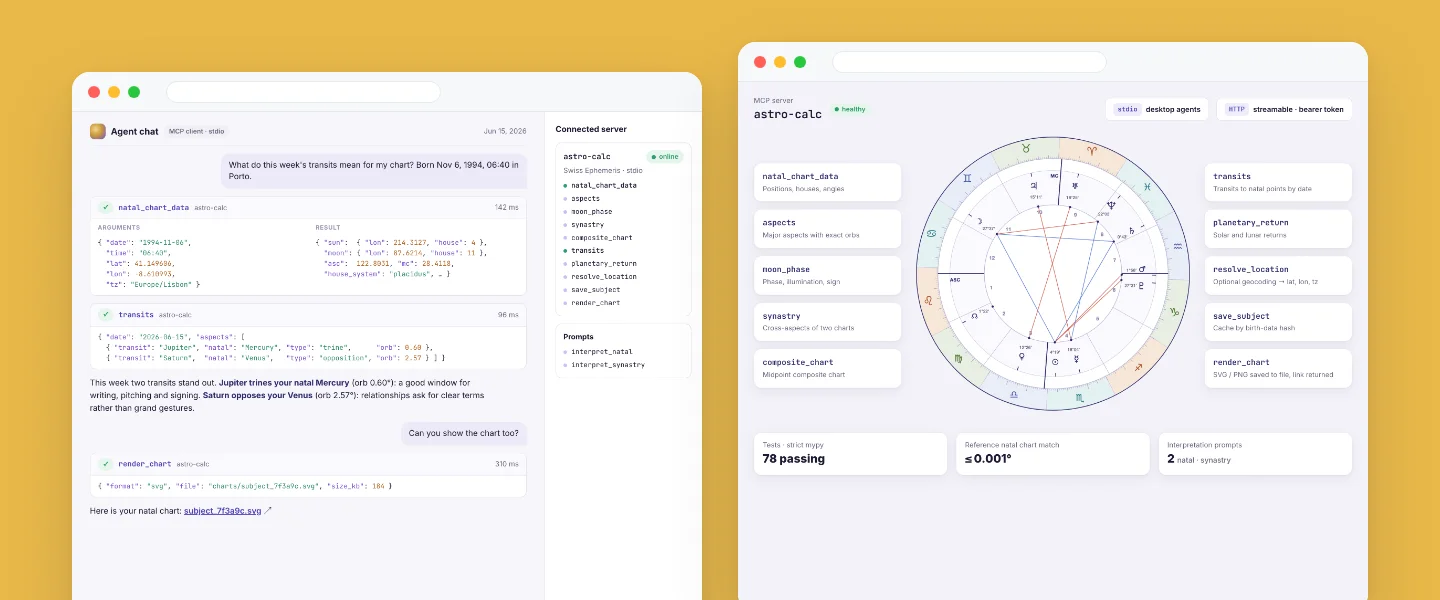This screenshot has height=600, width=1440.
Task: Select resolve_location in the Connected server list
Action: (x=604, y=277)
